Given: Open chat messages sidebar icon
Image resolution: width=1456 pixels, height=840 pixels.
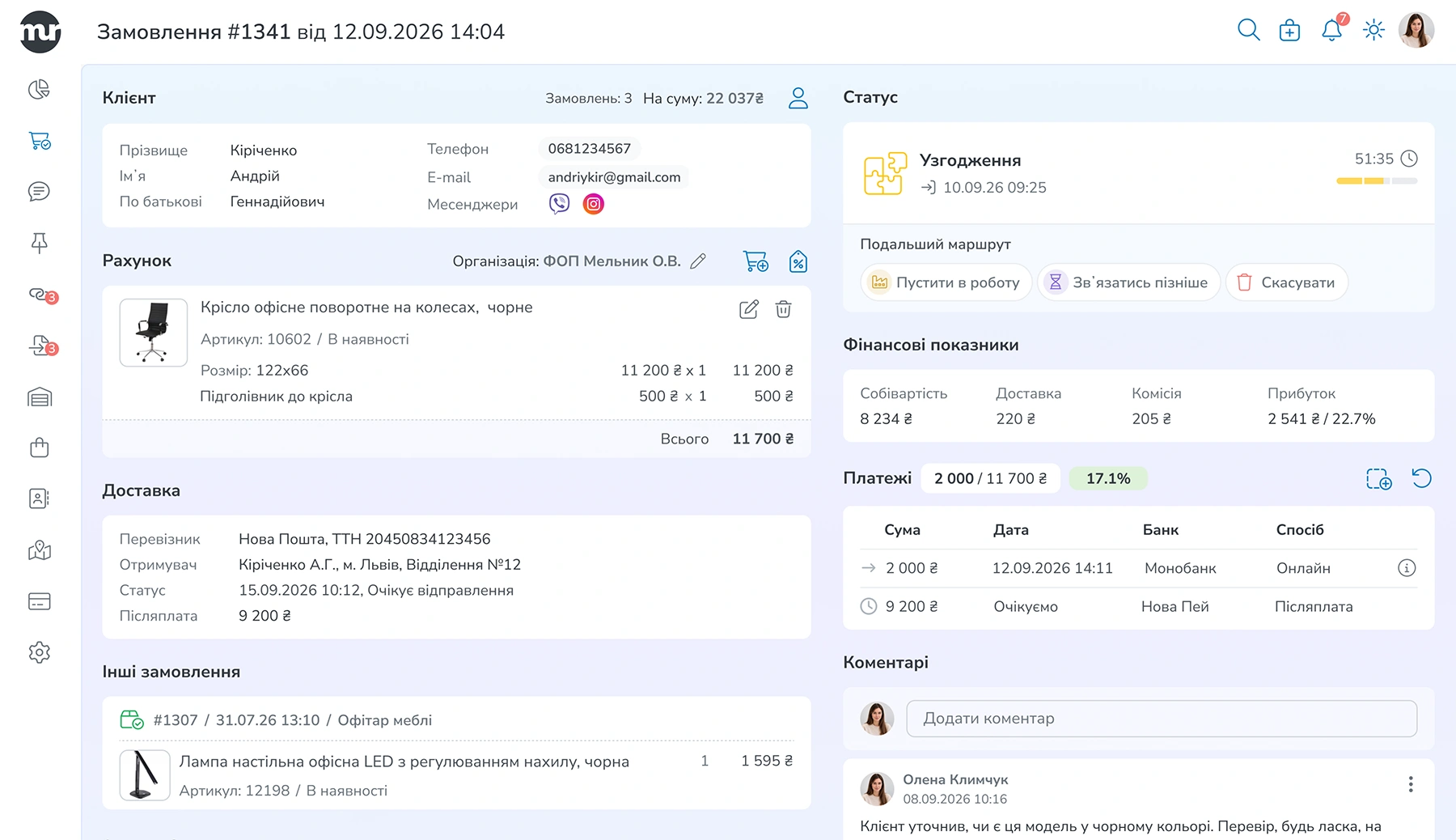Looking at the screenshot, I should pos(39,192).
